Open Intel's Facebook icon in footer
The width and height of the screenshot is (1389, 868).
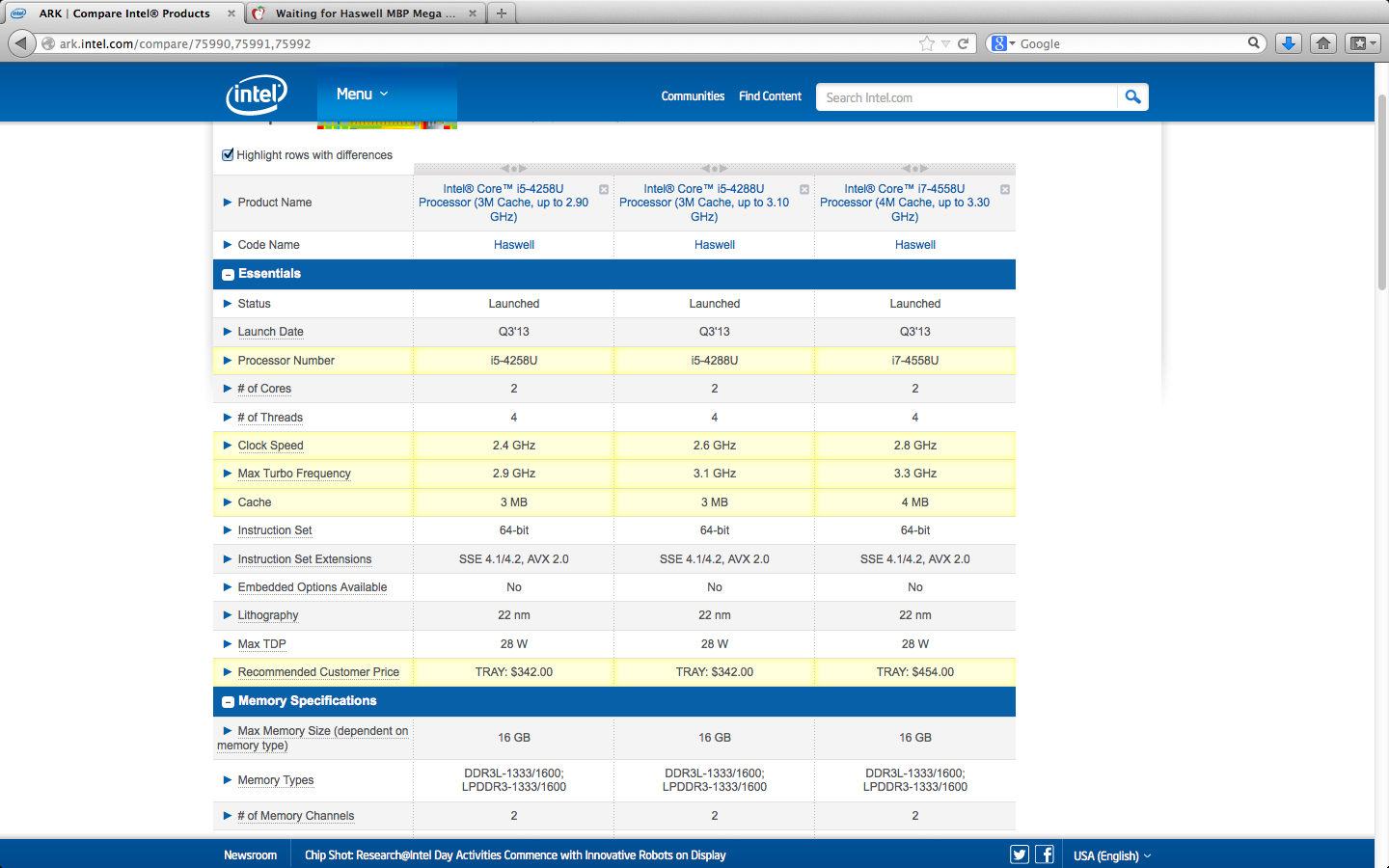(1045, 854)
